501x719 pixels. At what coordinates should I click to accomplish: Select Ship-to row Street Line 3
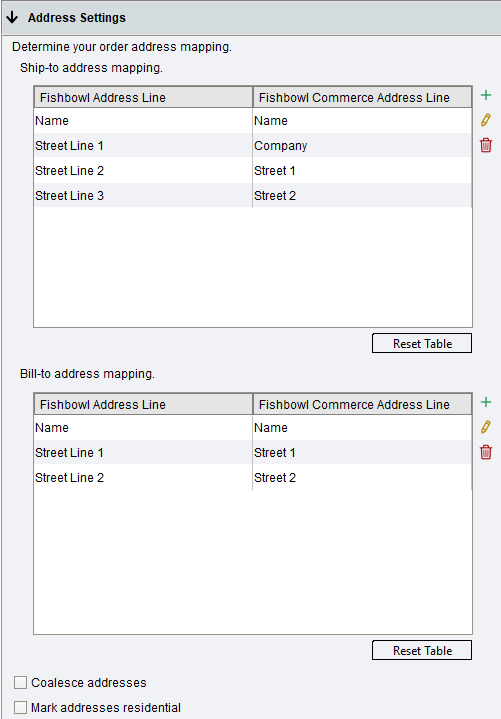253,196
